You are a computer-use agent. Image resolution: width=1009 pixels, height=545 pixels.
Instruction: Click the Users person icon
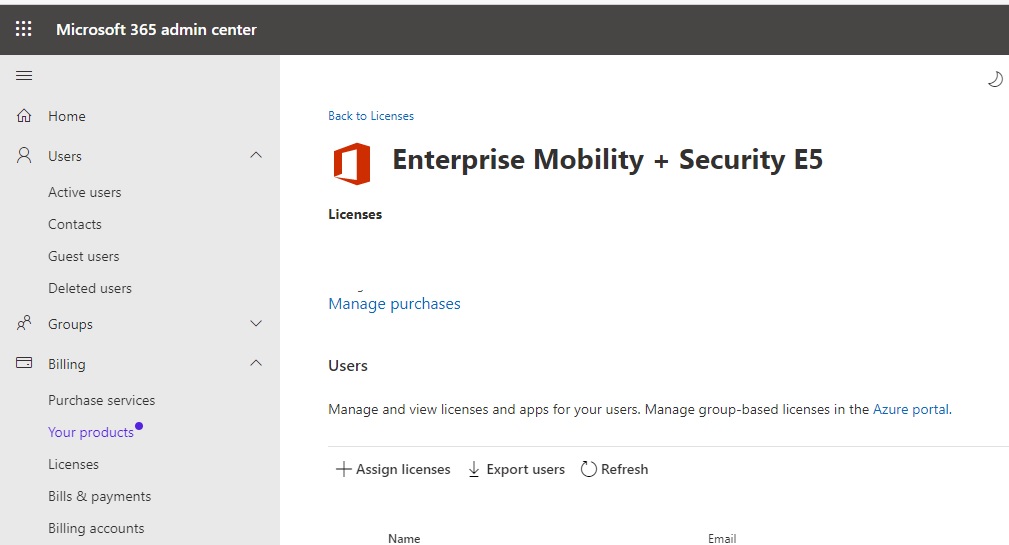(x=24, y=156)
